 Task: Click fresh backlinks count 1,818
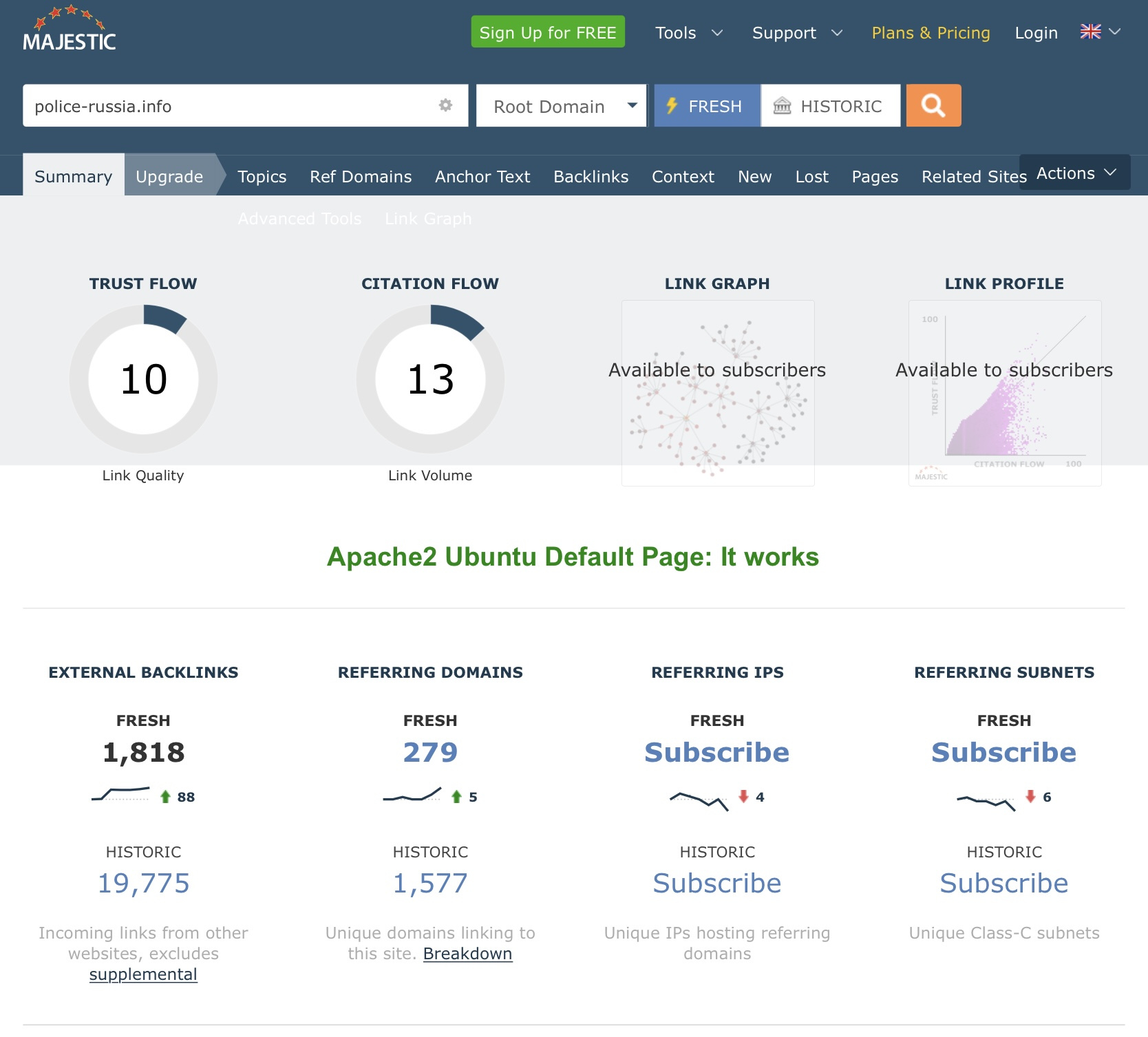[143, 752]
